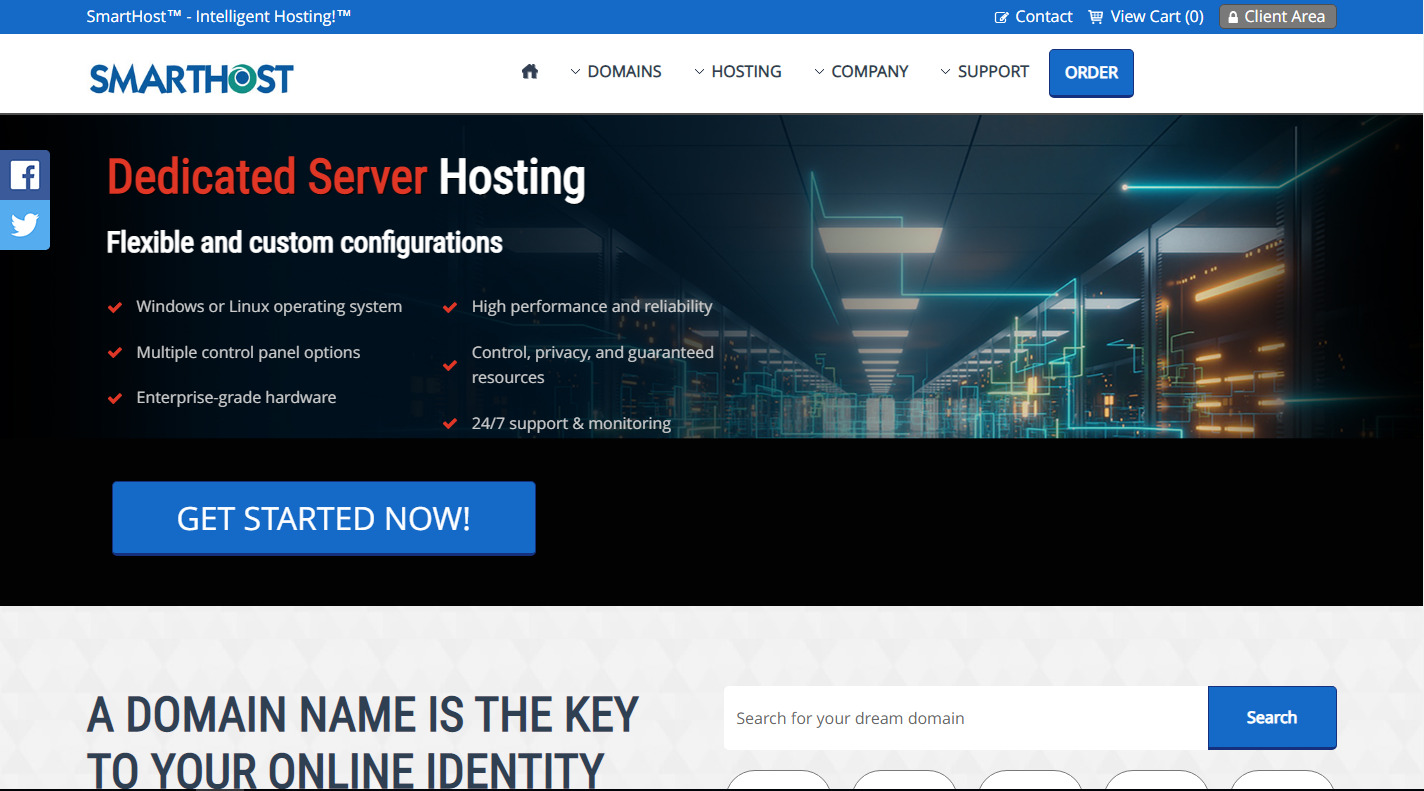1424x791 pixels.
Task: Click the SmartHost logo
Action: click(191, 78)
